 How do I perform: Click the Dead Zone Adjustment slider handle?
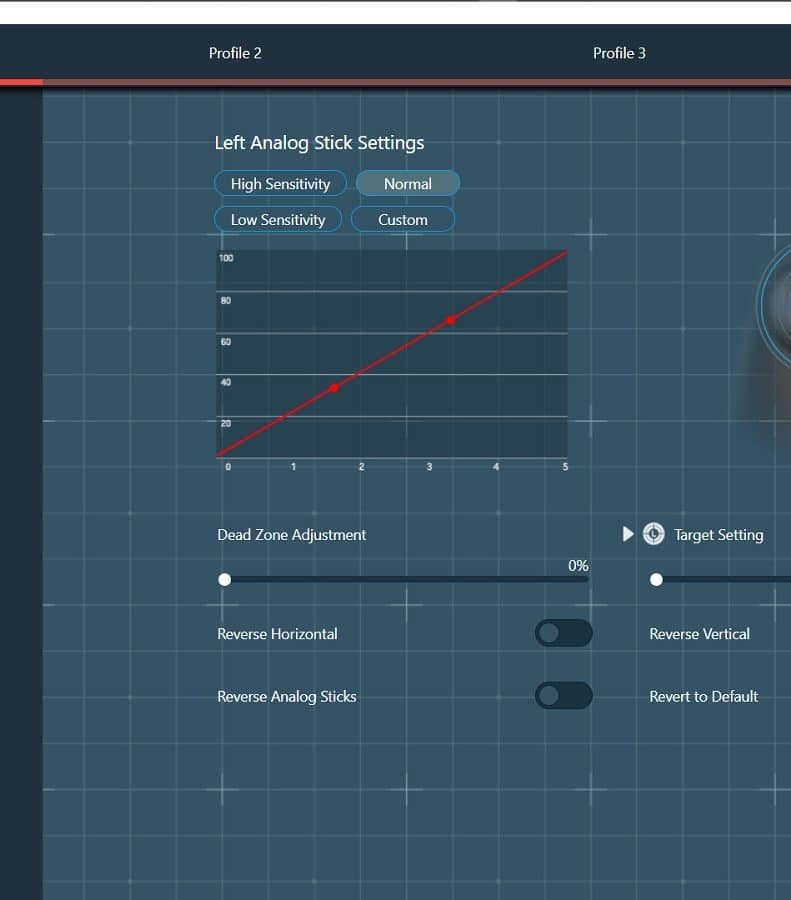click(x=225, y=579)
